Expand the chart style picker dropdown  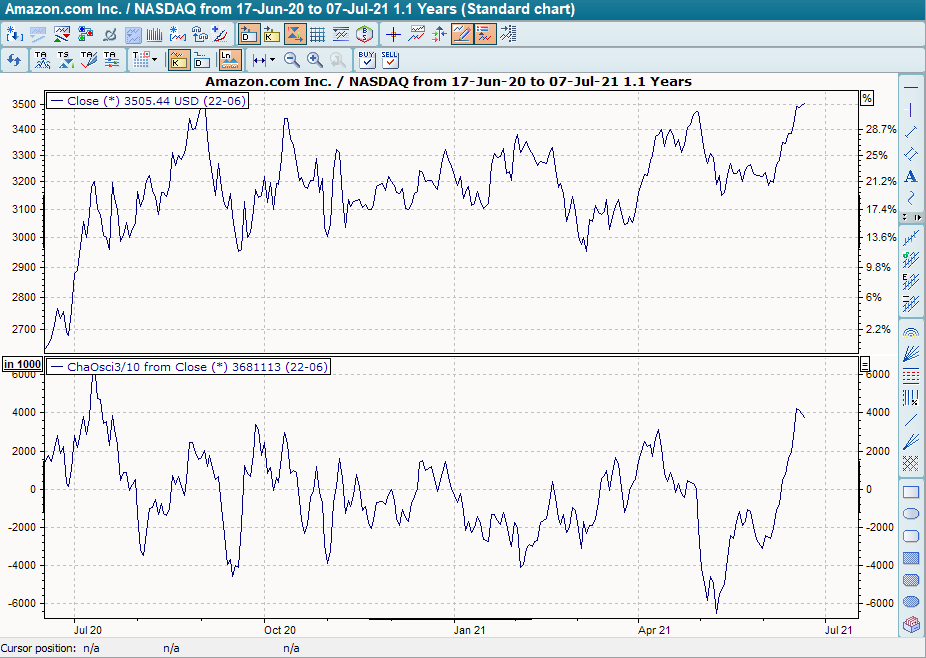(x=153, y=59)
